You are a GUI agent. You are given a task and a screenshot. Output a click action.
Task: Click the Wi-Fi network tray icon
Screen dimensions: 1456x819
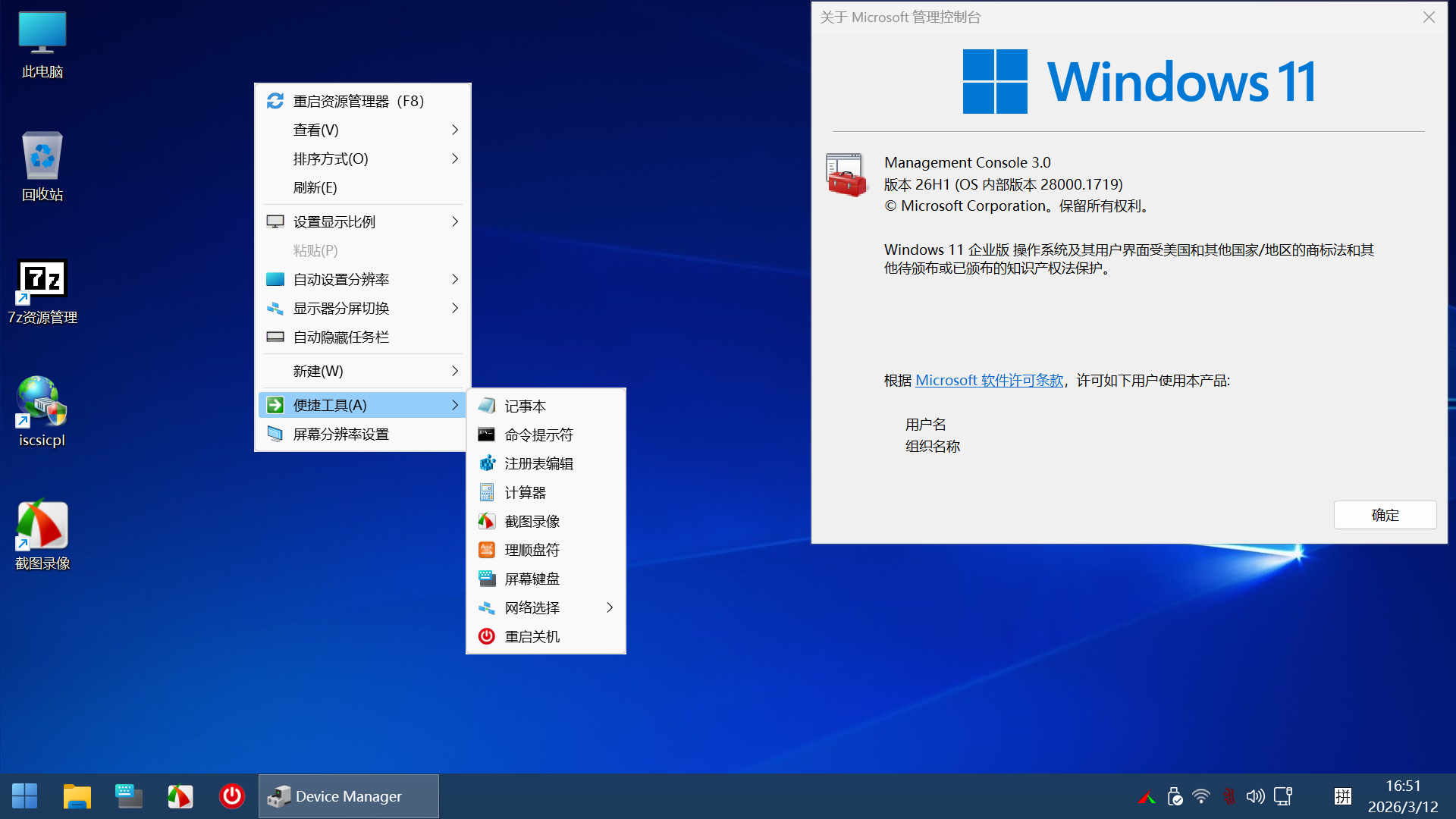click(x=1201, y=796)
